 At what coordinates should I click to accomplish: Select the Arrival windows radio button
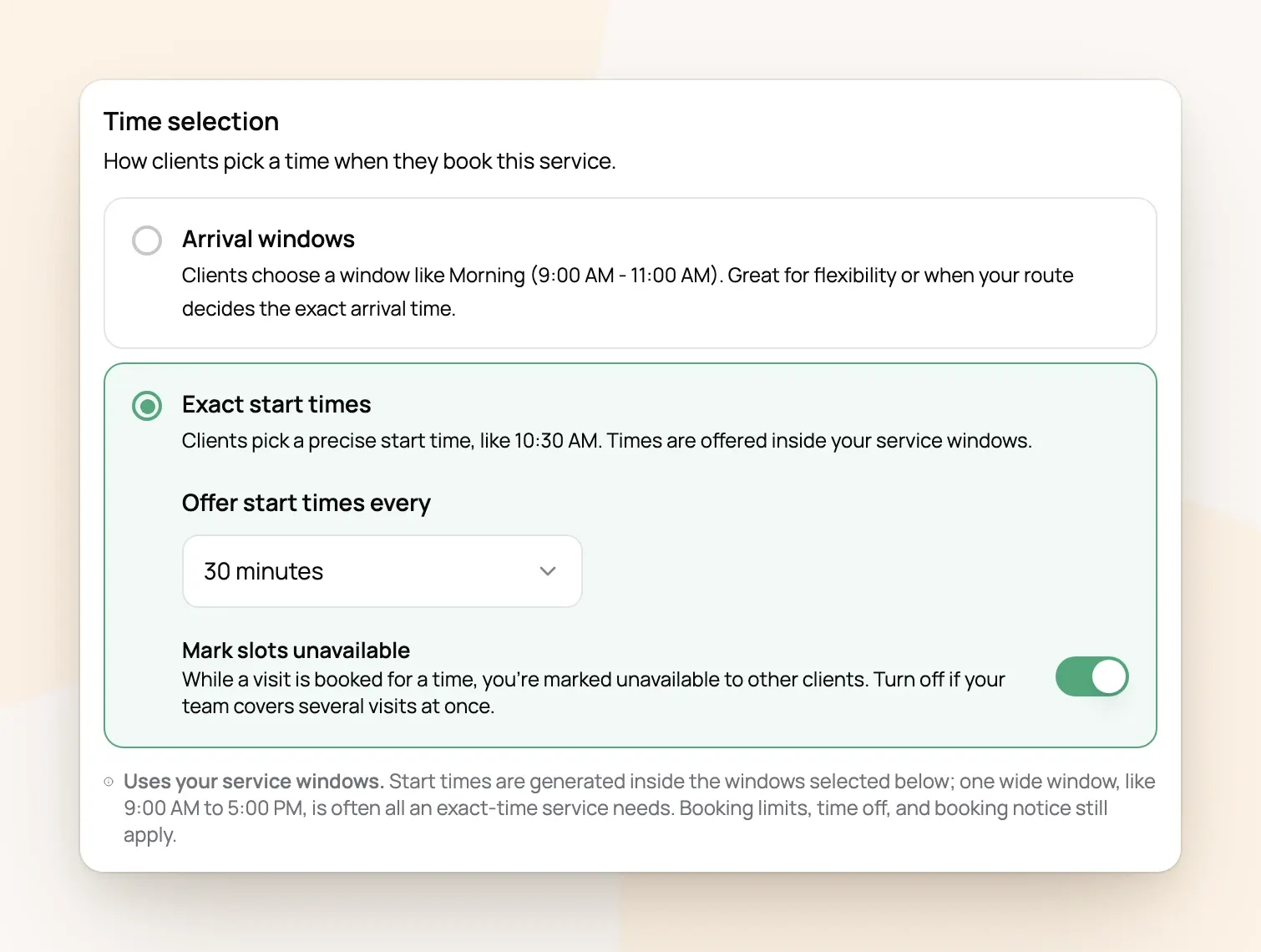click(147, 241)
